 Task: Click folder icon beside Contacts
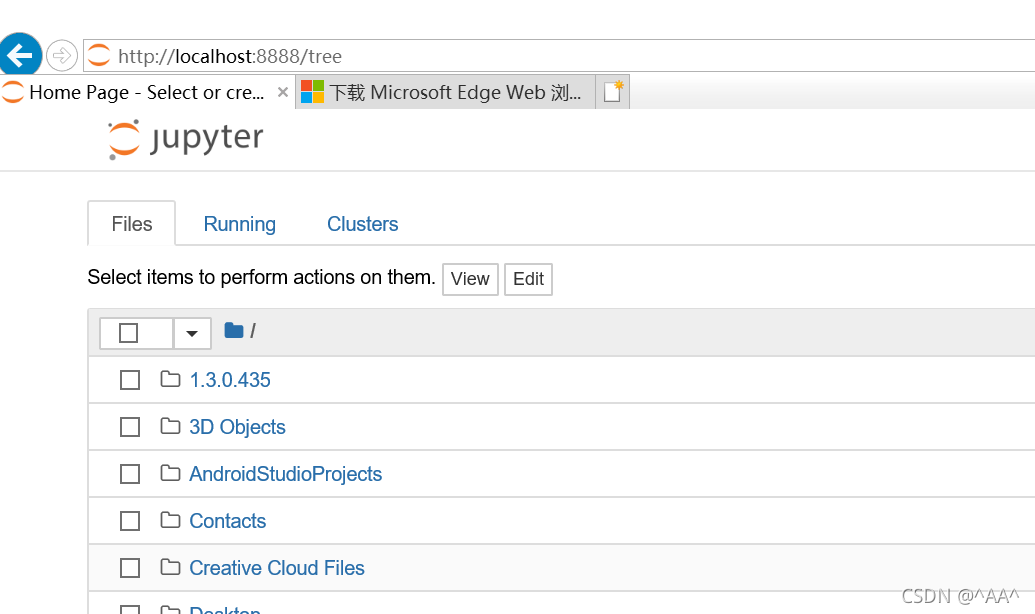170,520
